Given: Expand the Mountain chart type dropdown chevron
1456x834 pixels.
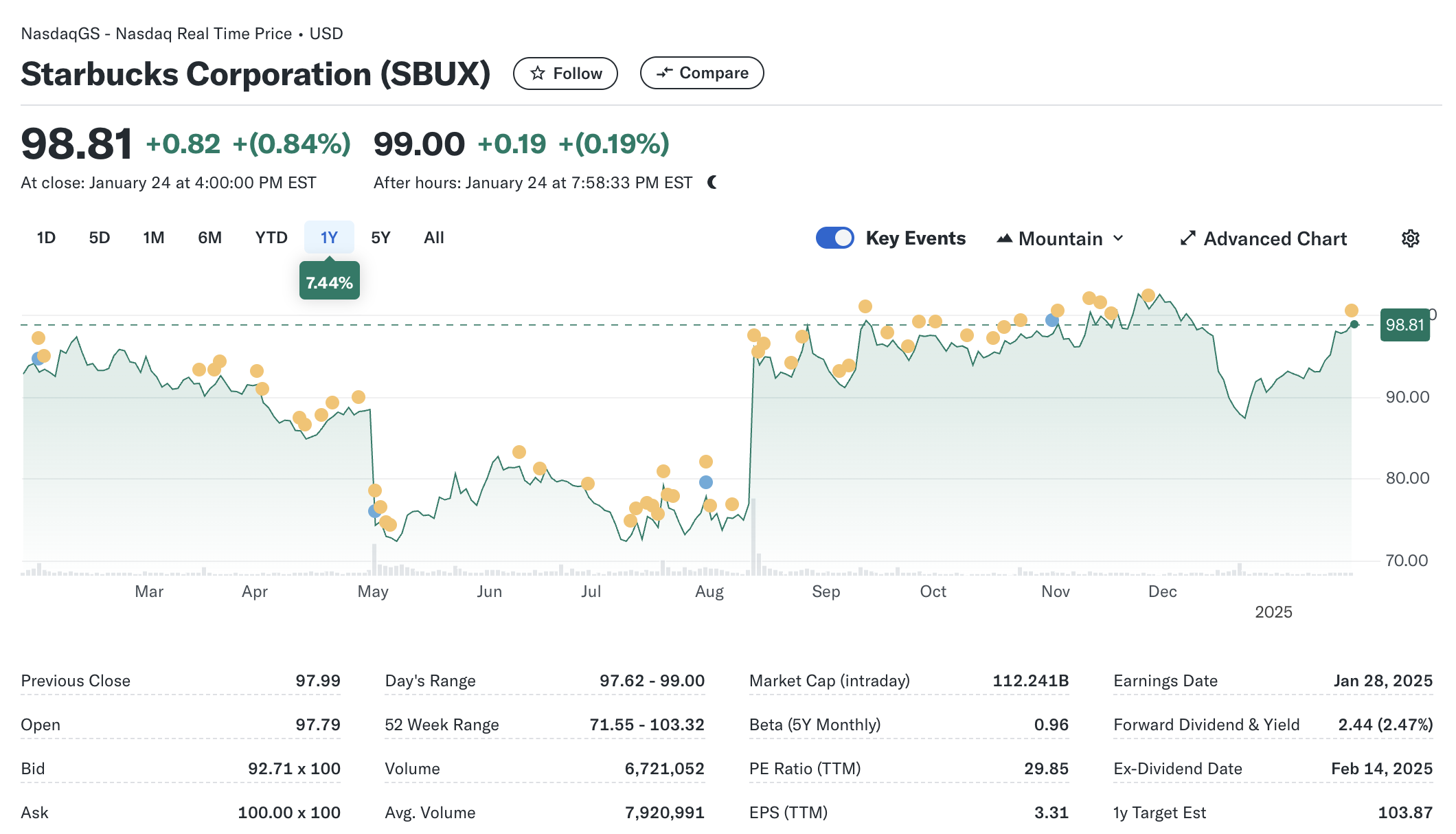Looking at the screenshot, I should click(x=1118, y=238).
